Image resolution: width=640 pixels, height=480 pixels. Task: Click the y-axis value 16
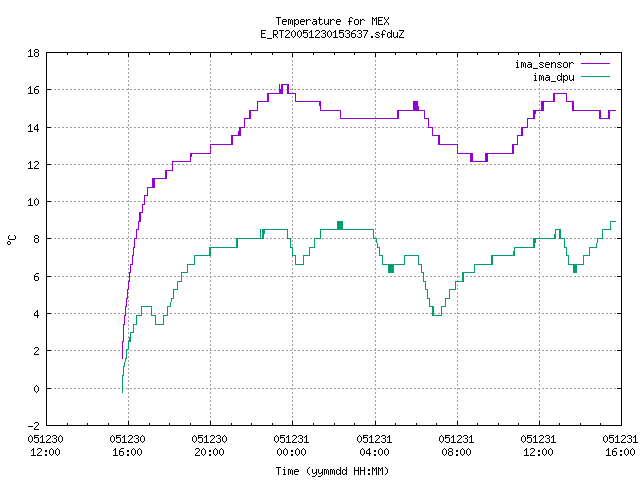click(33, 90)
